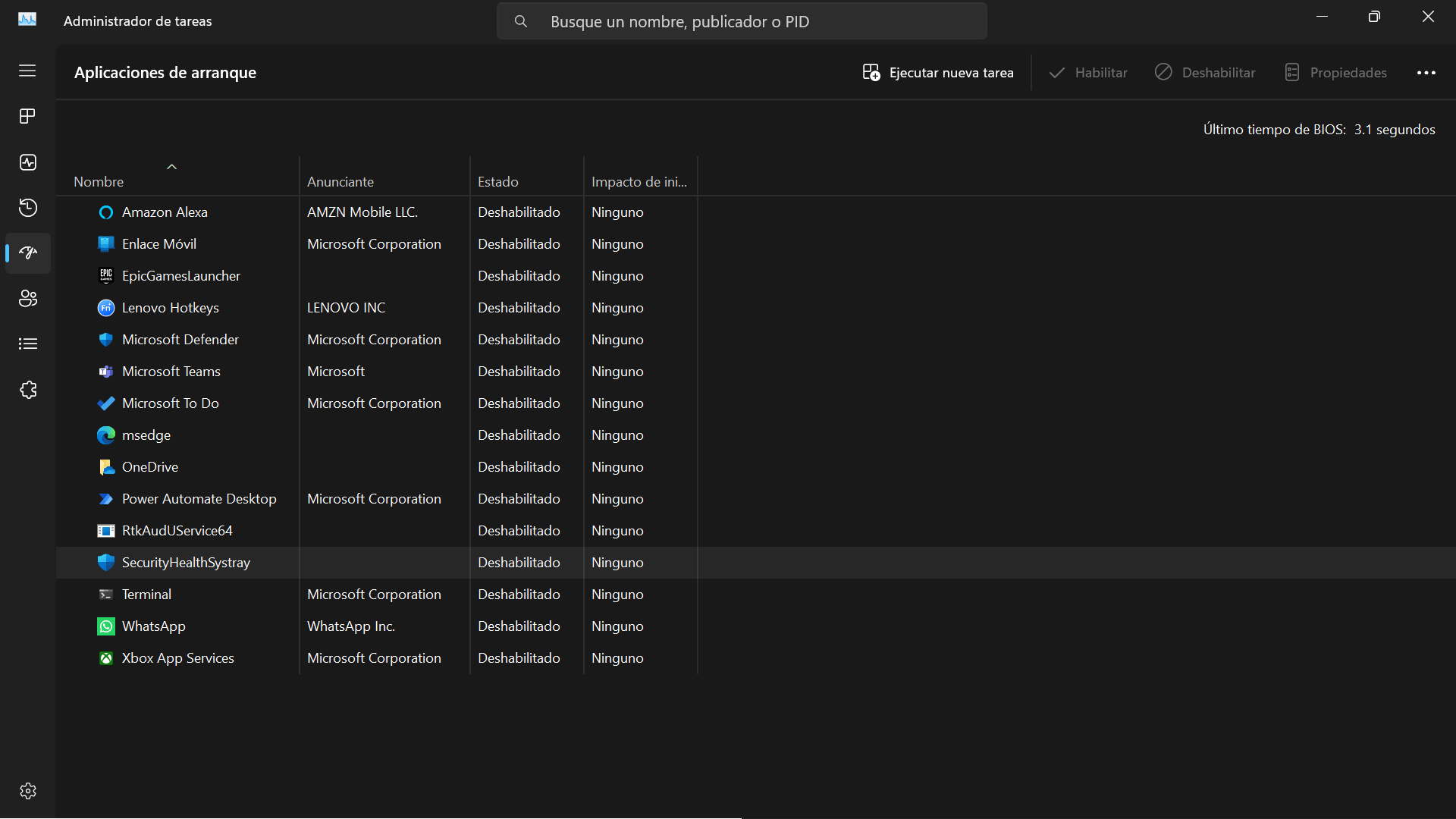
Task: Click the Deshabilitar button
Action: (1206, 73)
